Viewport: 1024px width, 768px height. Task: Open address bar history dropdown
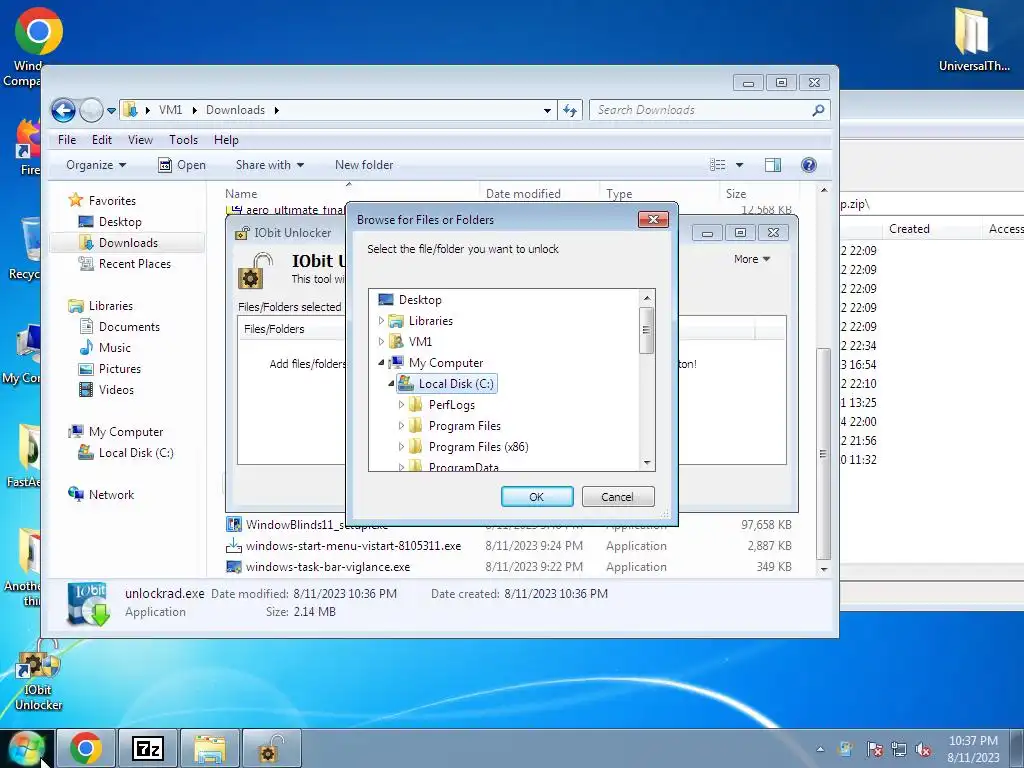[x=547, y=110]
